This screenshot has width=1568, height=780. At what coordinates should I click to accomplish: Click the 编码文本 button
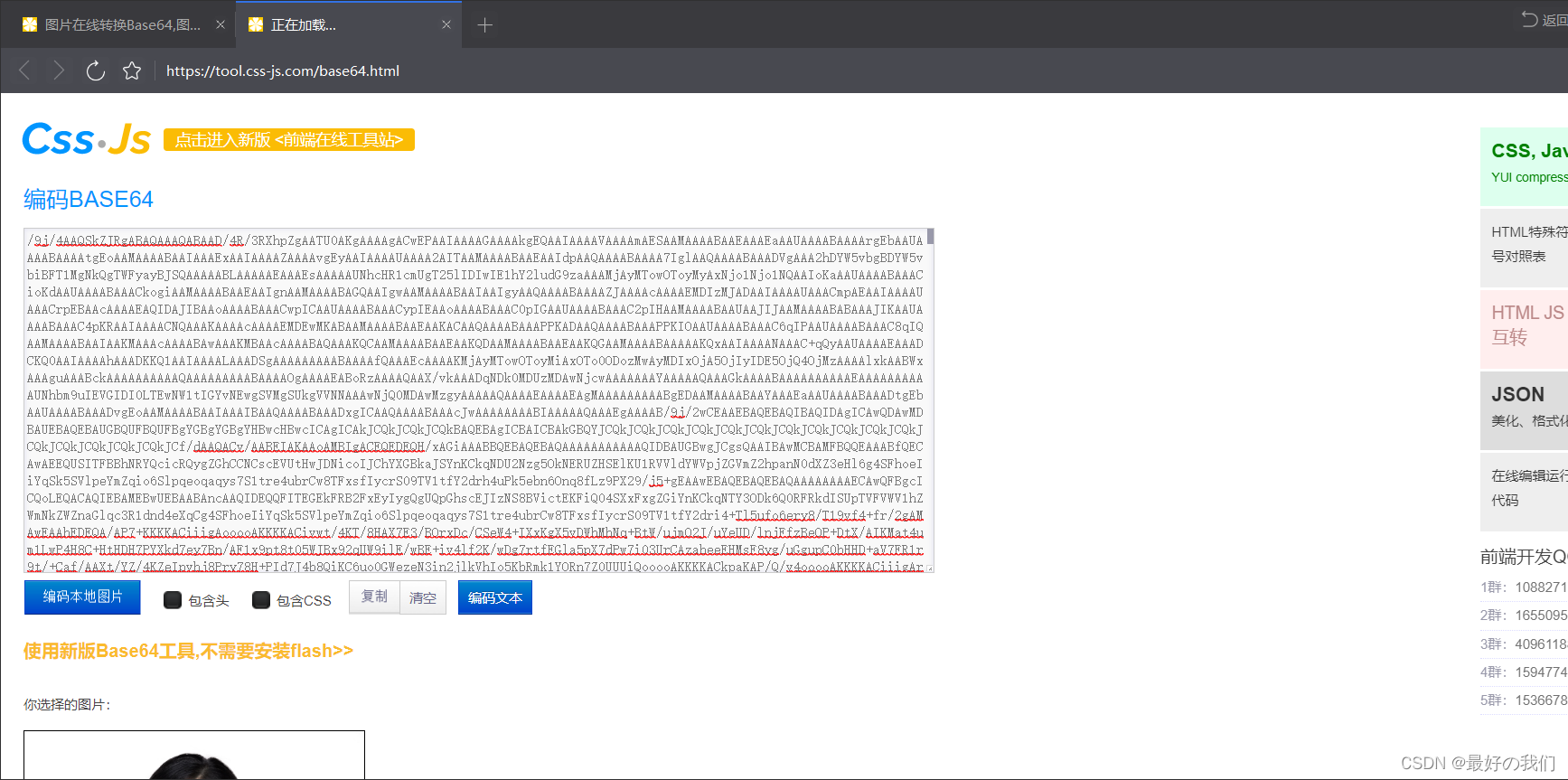[495, 597]
